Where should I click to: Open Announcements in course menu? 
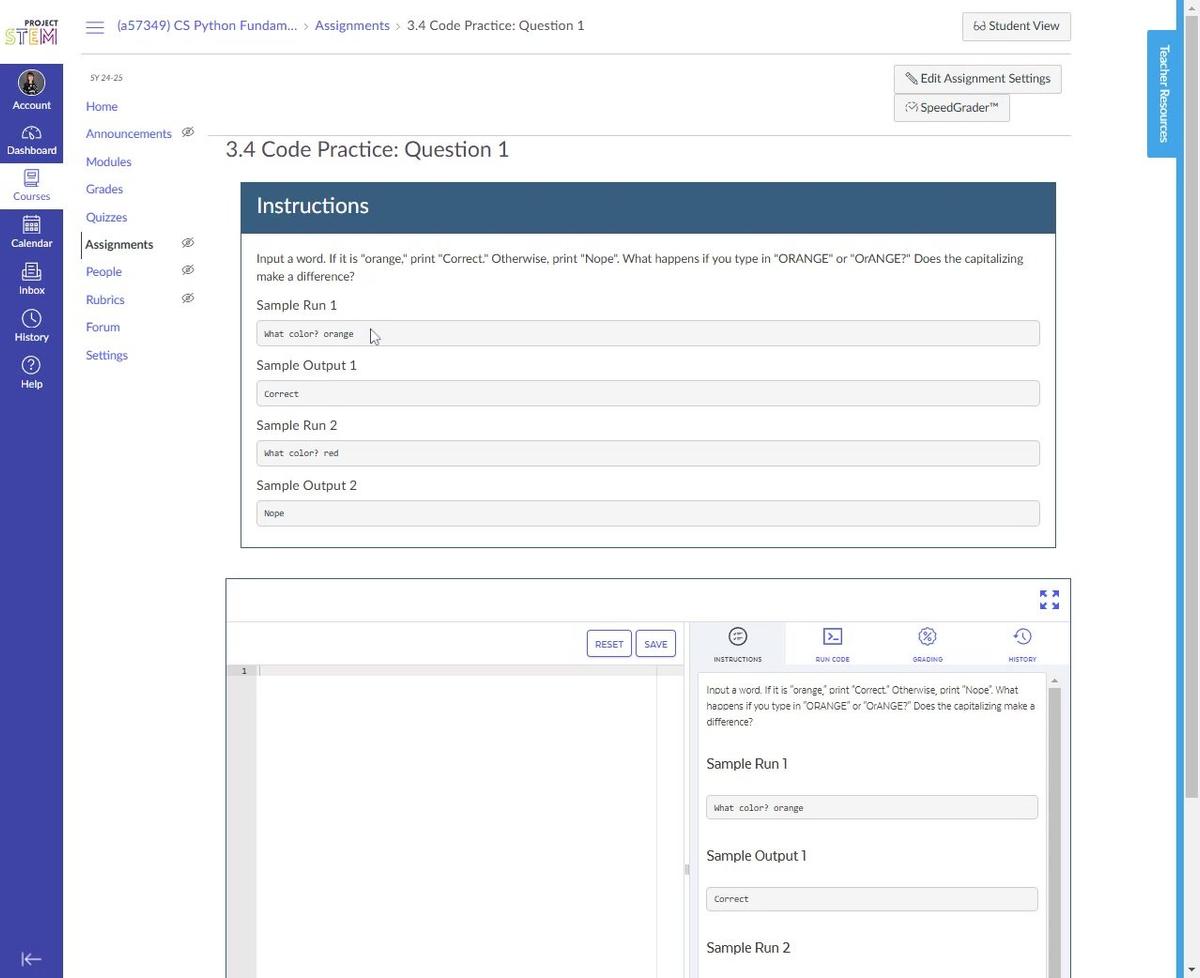(128, 134)
